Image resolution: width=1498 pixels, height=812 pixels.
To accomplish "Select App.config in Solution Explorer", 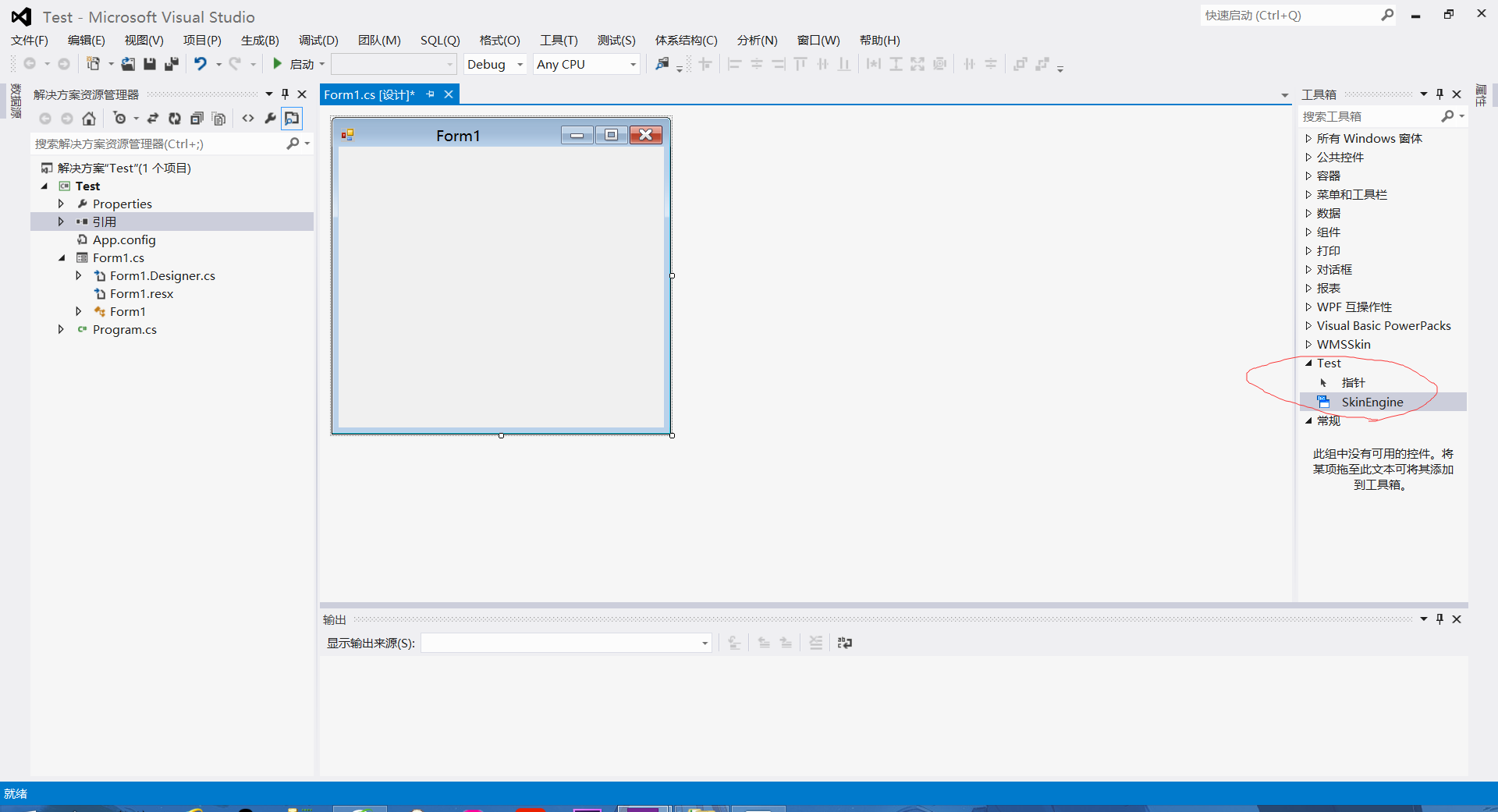I will 124,239.
